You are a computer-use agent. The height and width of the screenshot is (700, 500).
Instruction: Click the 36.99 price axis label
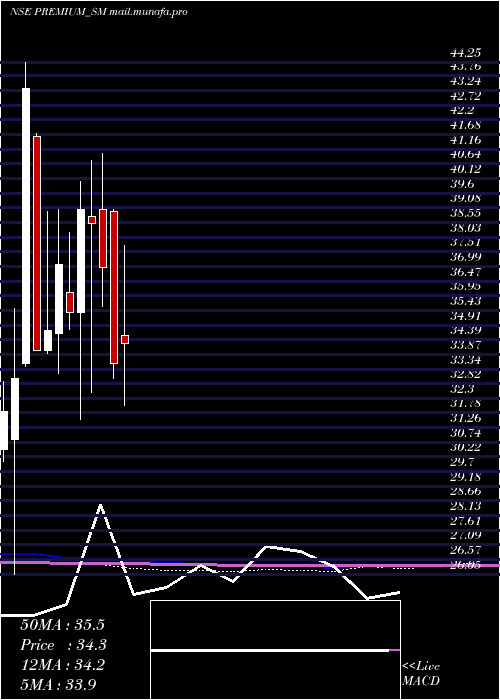click(466, 257)
